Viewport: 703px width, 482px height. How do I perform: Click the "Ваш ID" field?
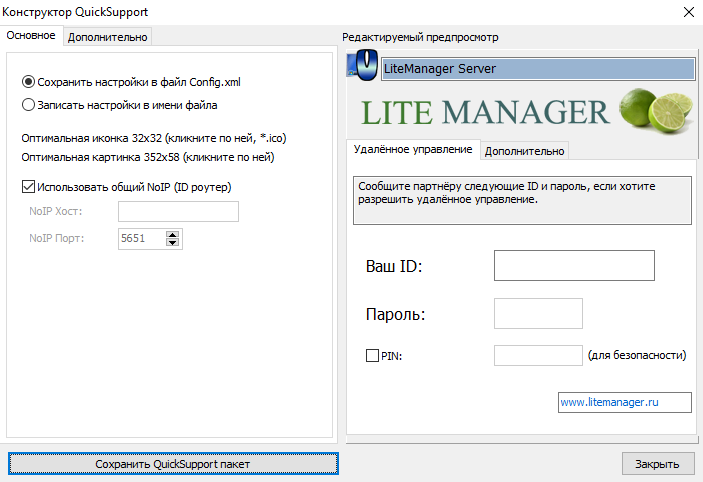(x=574, y=265)
